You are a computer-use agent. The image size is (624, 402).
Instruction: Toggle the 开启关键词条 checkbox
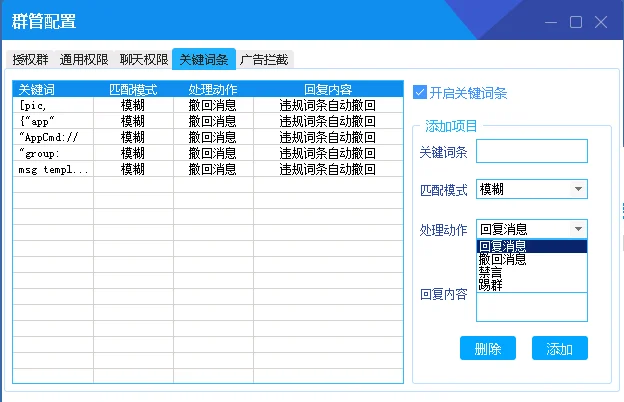coord(420,92)
